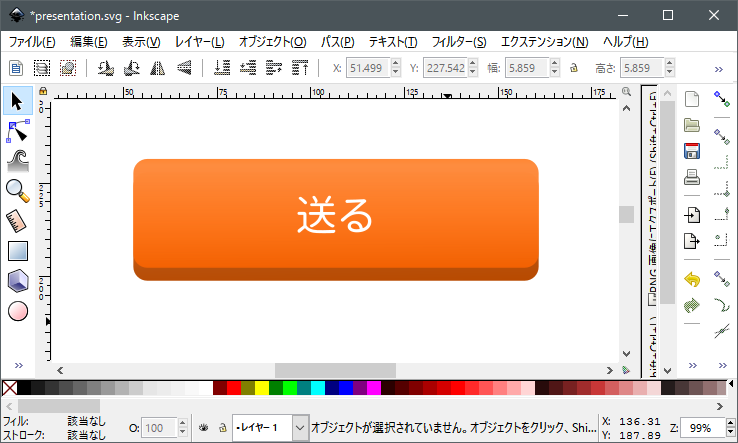This screenshot has width=738, height=443.
Task: Raise selection one step
Action: 273,68
